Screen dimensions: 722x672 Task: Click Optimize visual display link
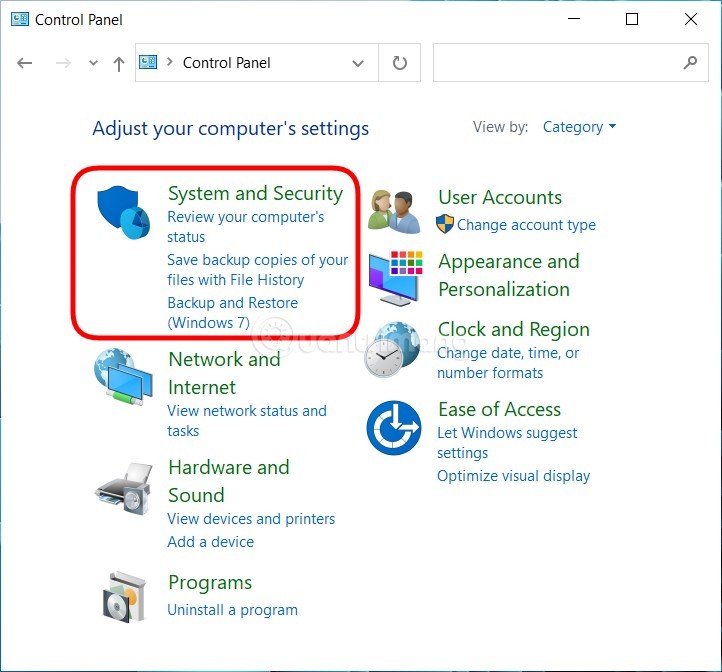pyautogui.click(x=513, y=476)
